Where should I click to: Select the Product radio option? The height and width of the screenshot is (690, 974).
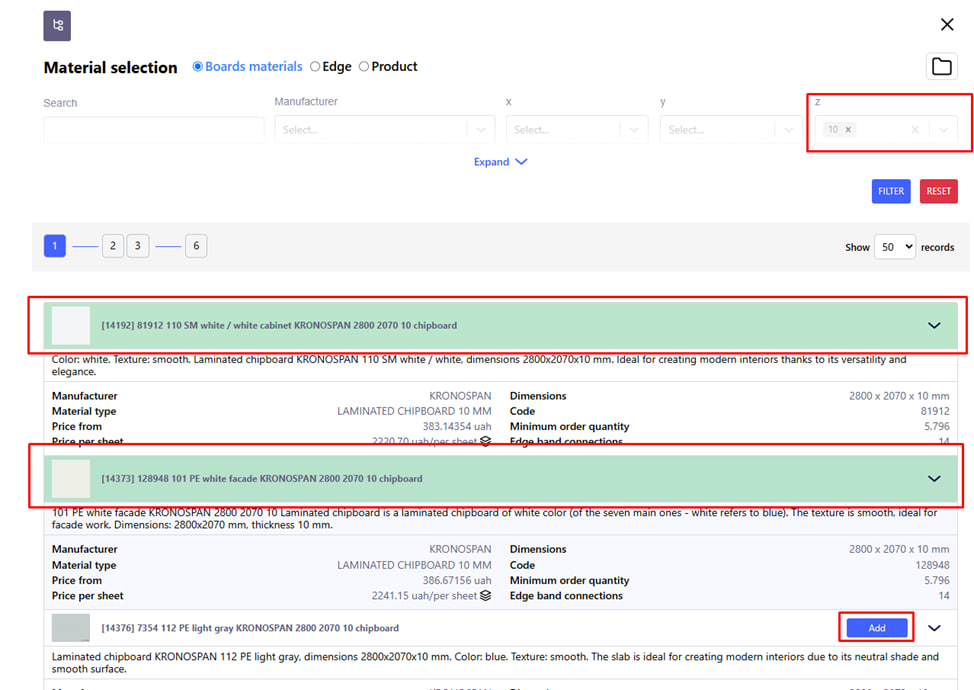click(x=364, y=67)
